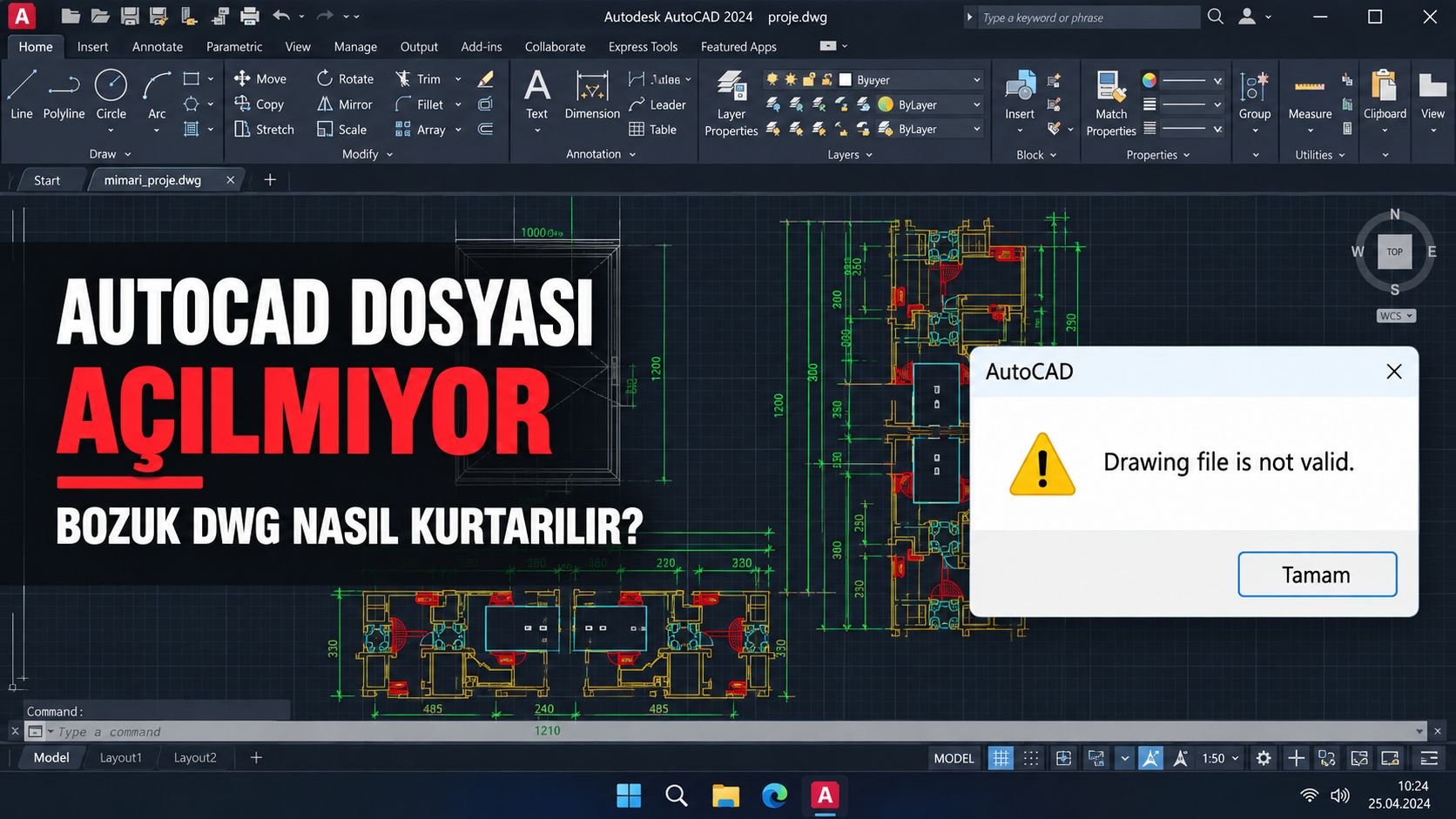Click Tamam in the error dialog
Image resolution: width=1456 pixels, height=819 pixels.
1317,574
